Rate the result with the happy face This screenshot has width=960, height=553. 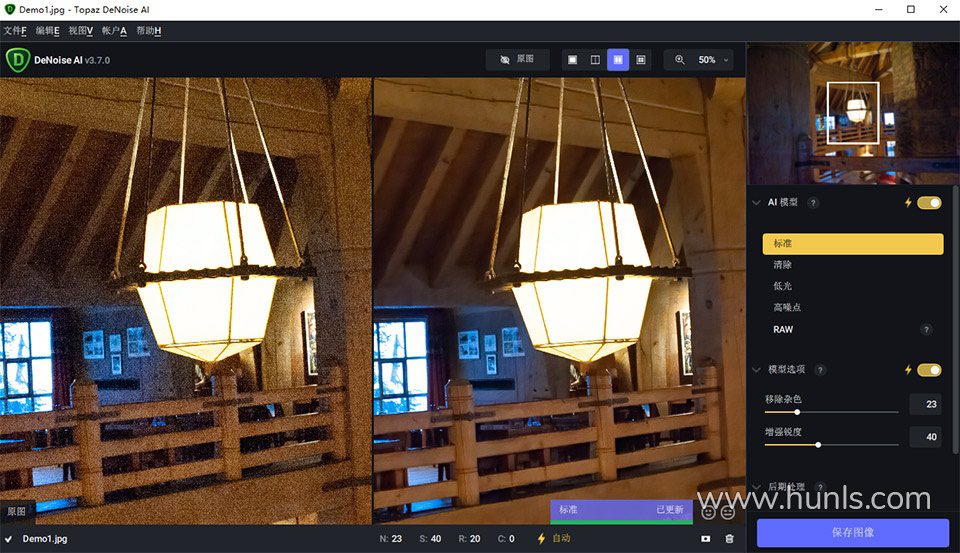(708, 512)
